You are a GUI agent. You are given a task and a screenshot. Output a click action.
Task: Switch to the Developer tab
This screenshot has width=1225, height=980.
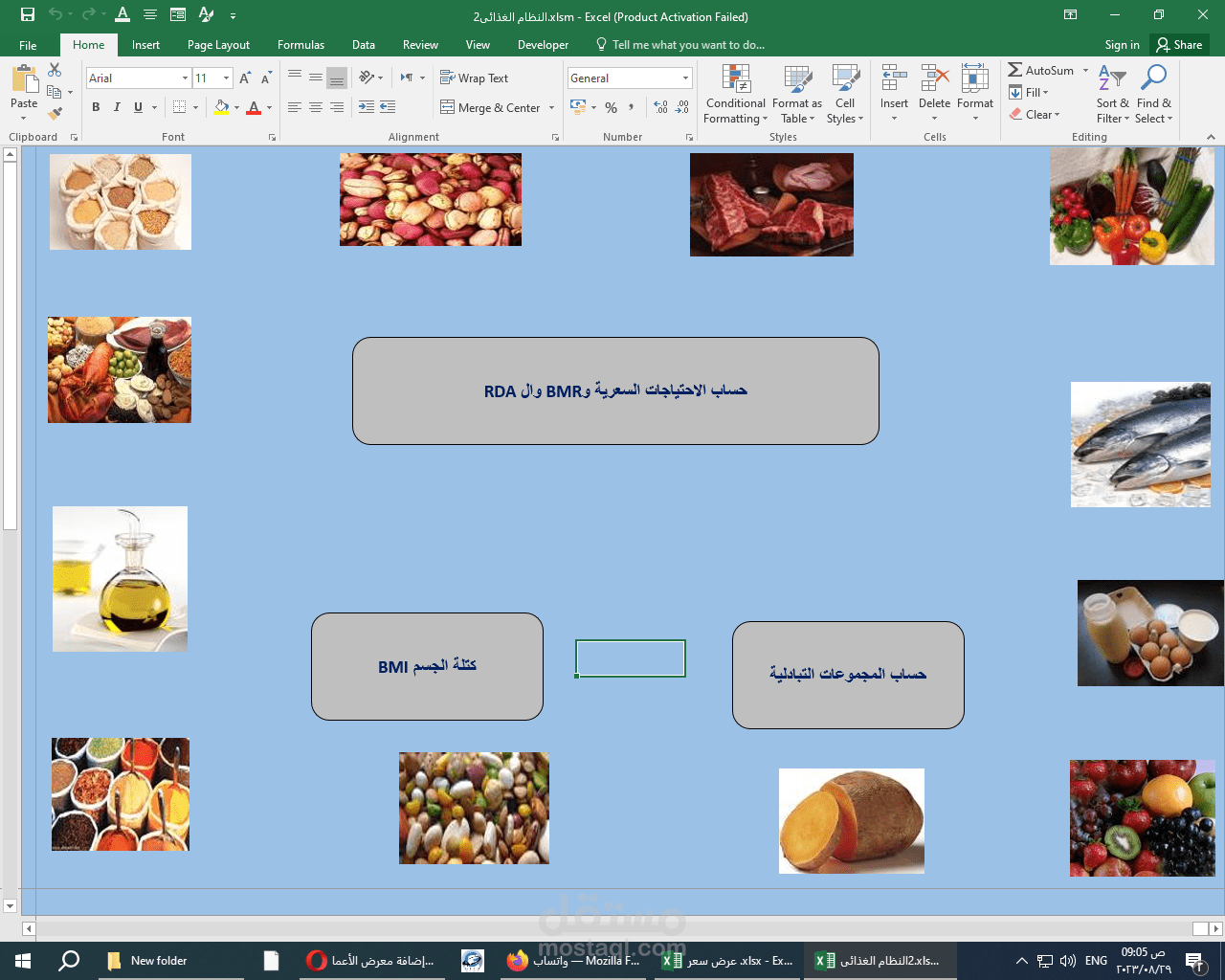[543, 45]
